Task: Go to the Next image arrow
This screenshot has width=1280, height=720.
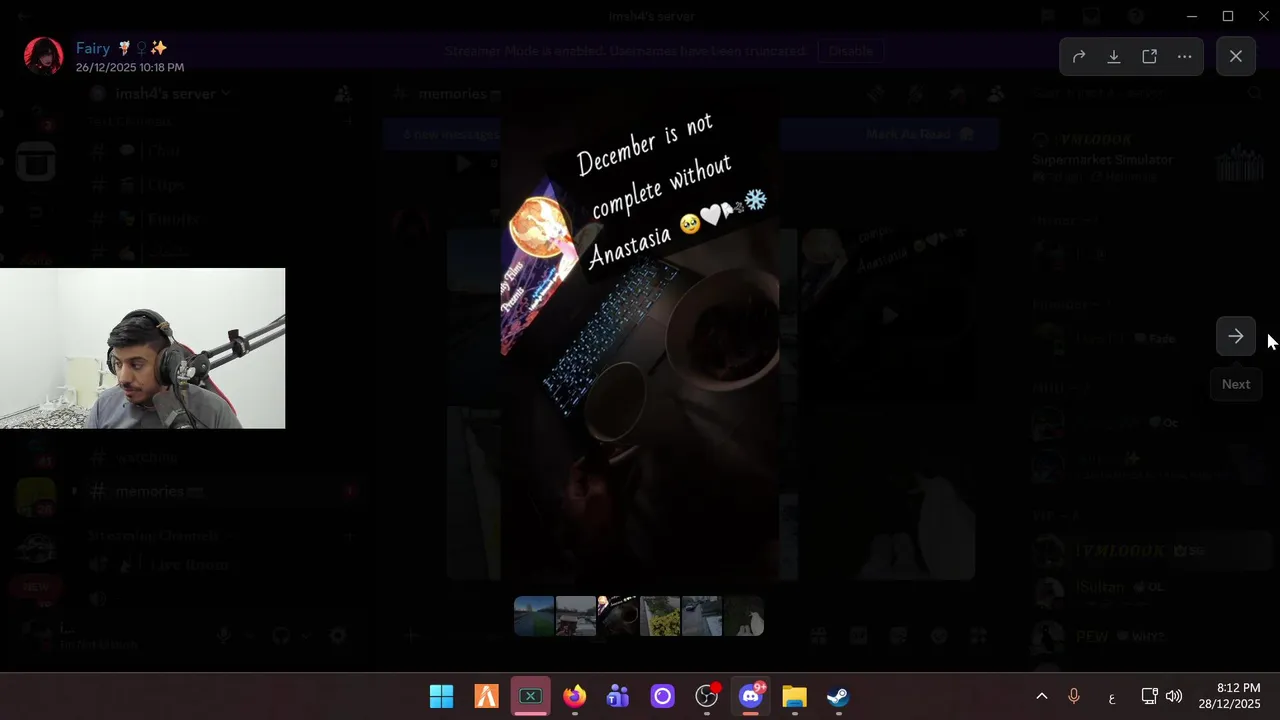Action: pos(1236,337)
